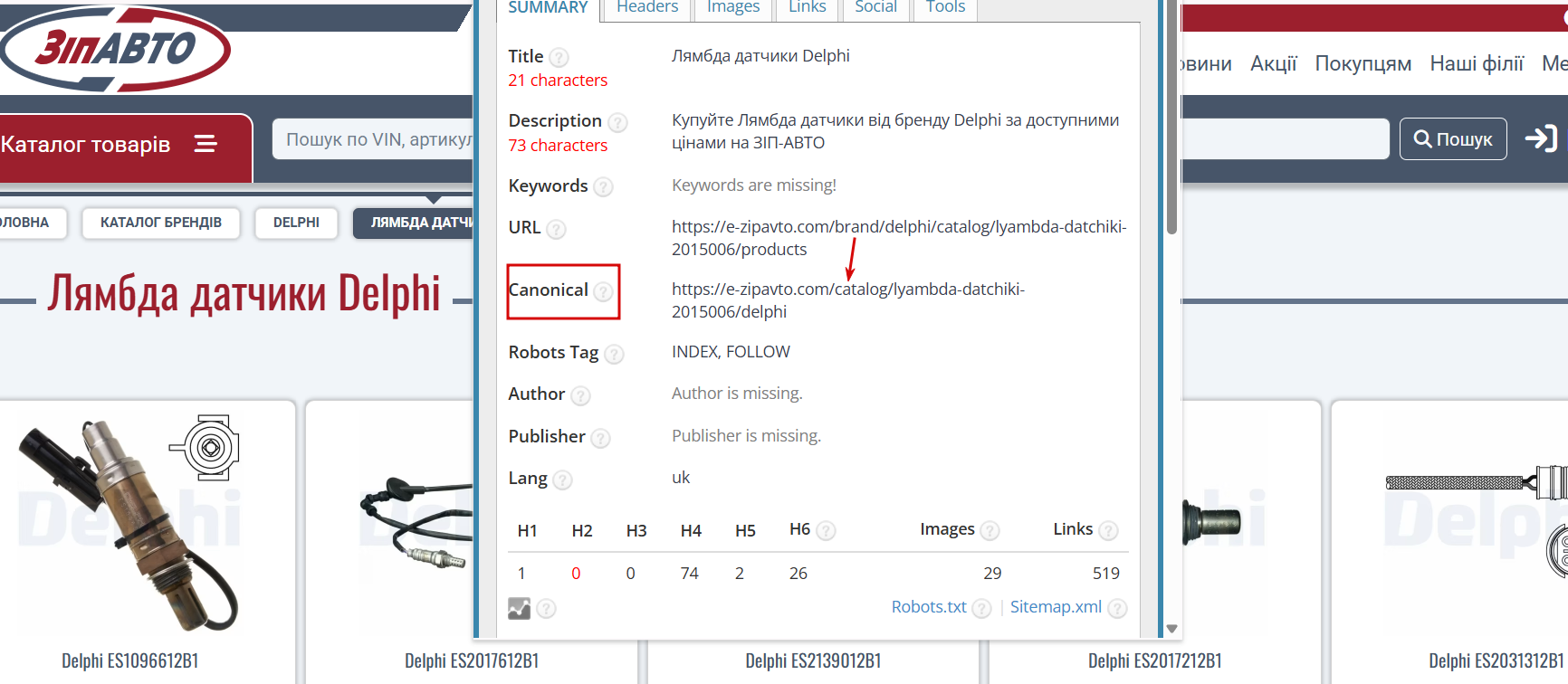Open the Покупцям menu item

pos(1362,63)
